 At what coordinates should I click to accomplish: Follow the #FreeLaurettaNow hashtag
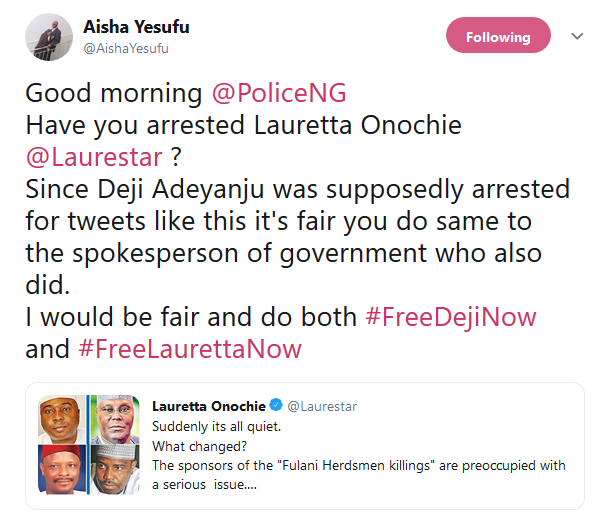tap(190, 349)
